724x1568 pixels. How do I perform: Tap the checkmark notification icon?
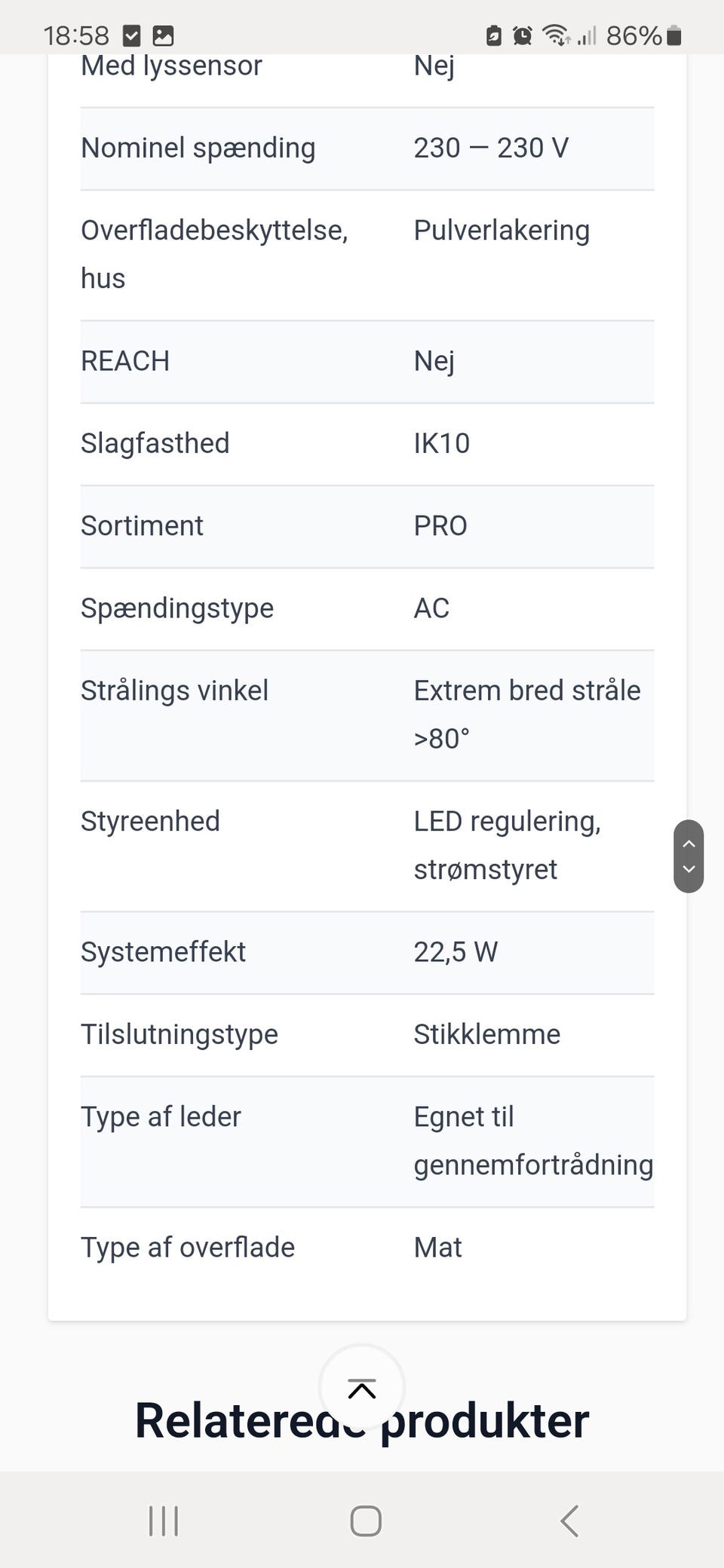132,35
